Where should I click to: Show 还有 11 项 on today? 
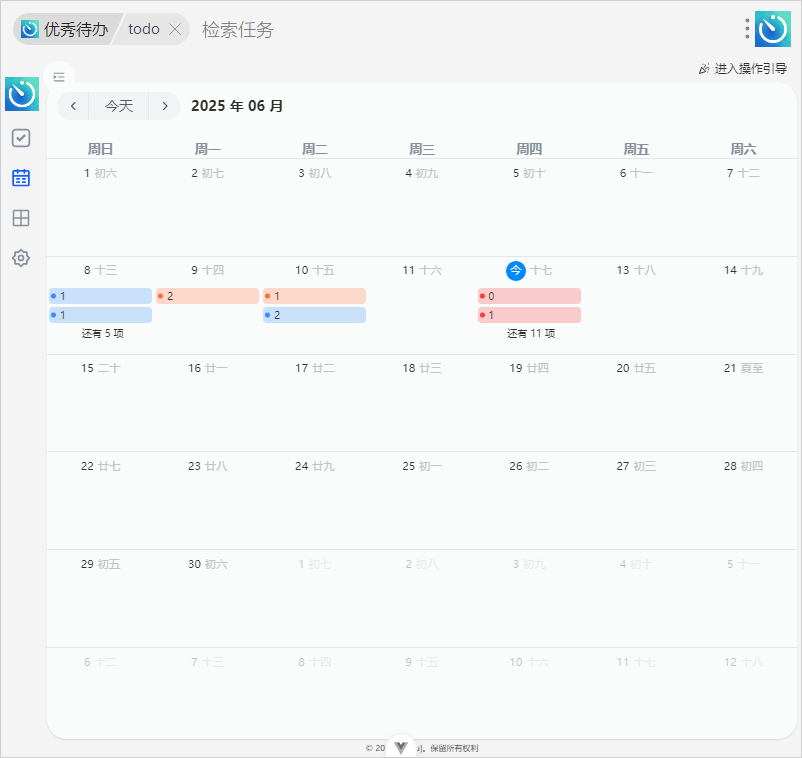[531, 333]
